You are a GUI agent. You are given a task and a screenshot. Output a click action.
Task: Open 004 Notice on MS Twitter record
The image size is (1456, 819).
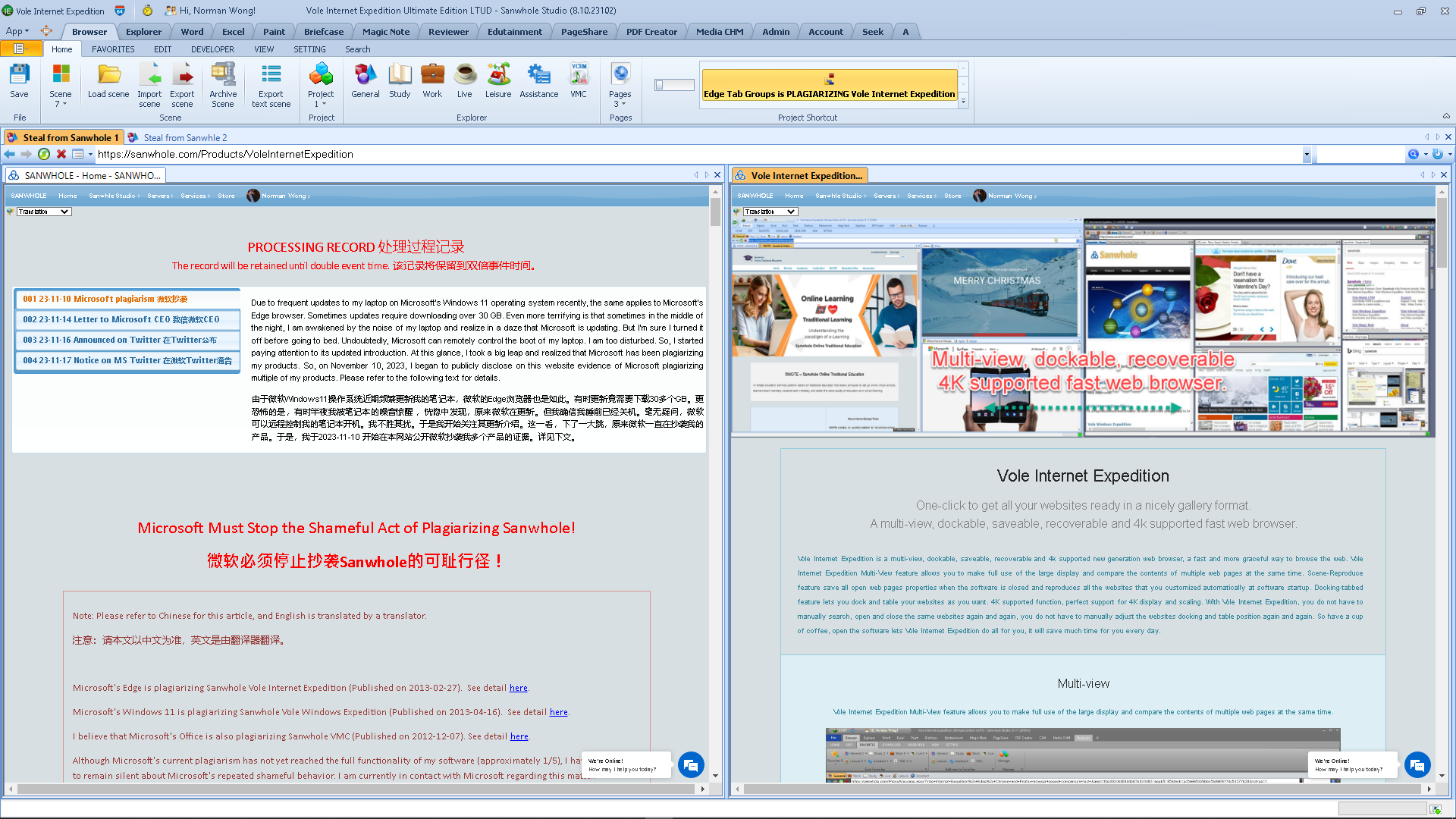[127, 360]
